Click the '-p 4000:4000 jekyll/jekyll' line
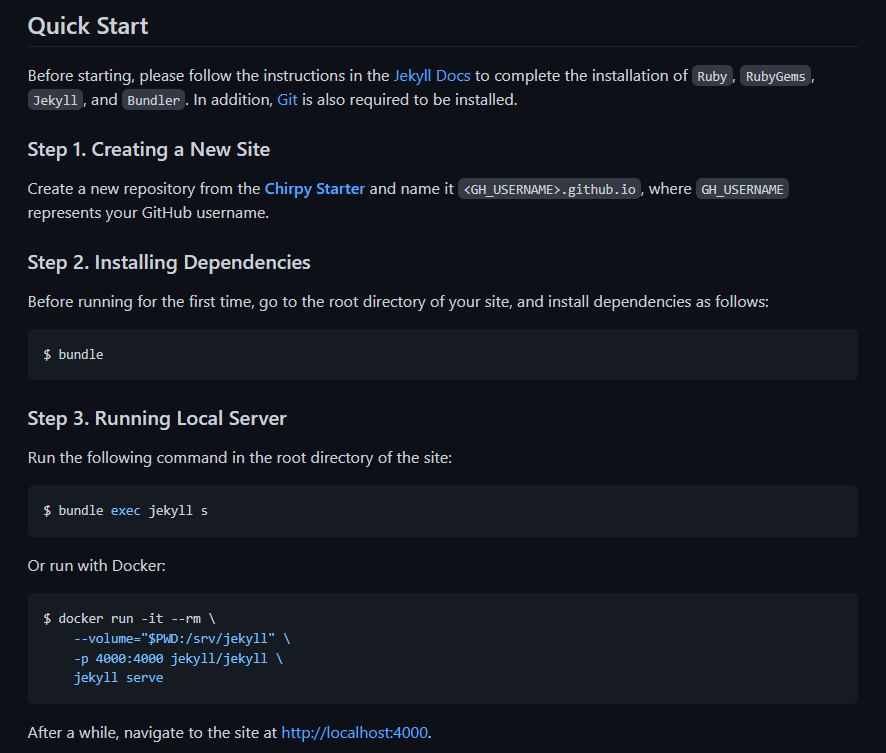 [177, 658]
